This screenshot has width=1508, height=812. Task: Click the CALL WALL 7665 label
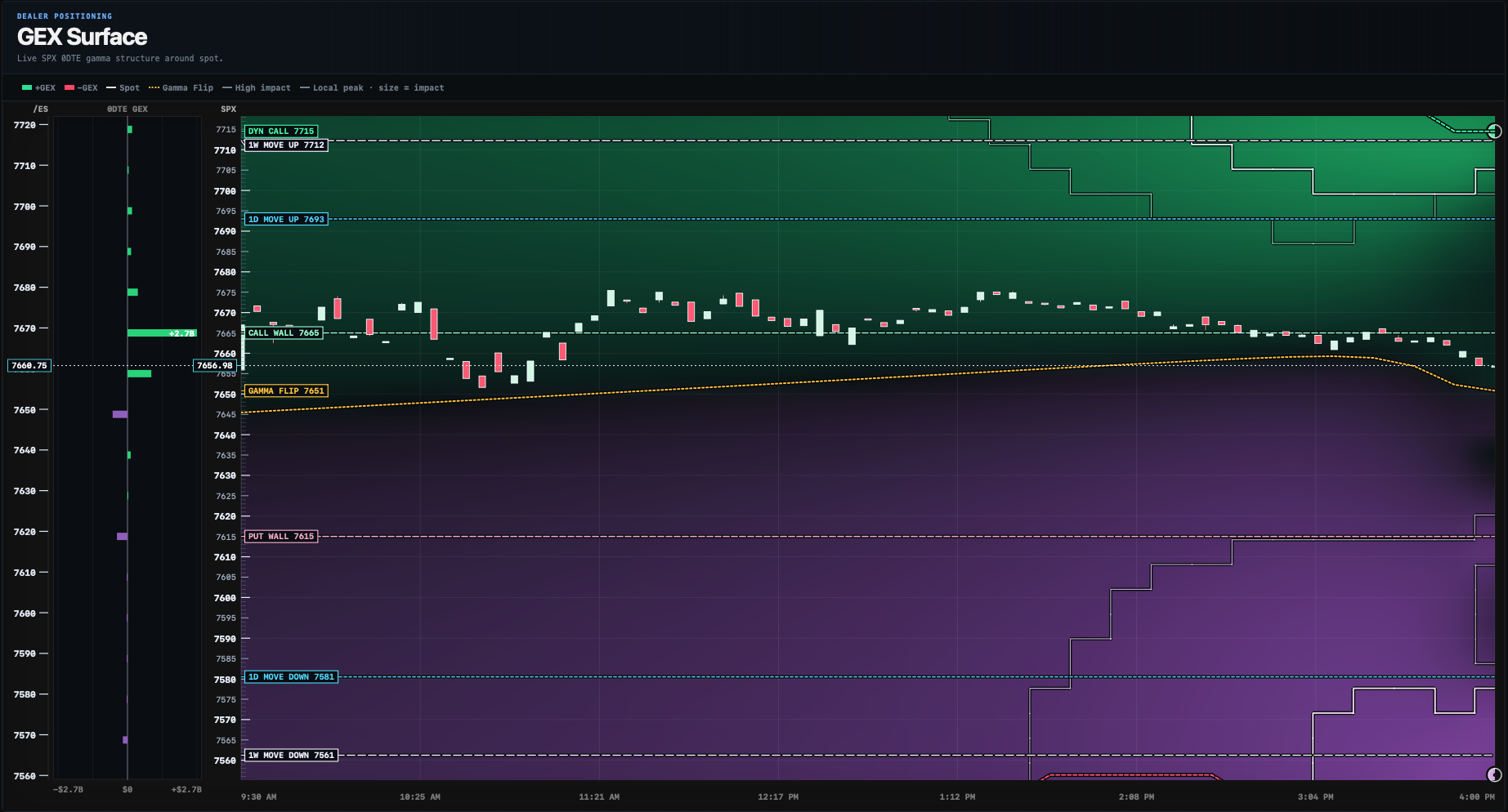284,332
